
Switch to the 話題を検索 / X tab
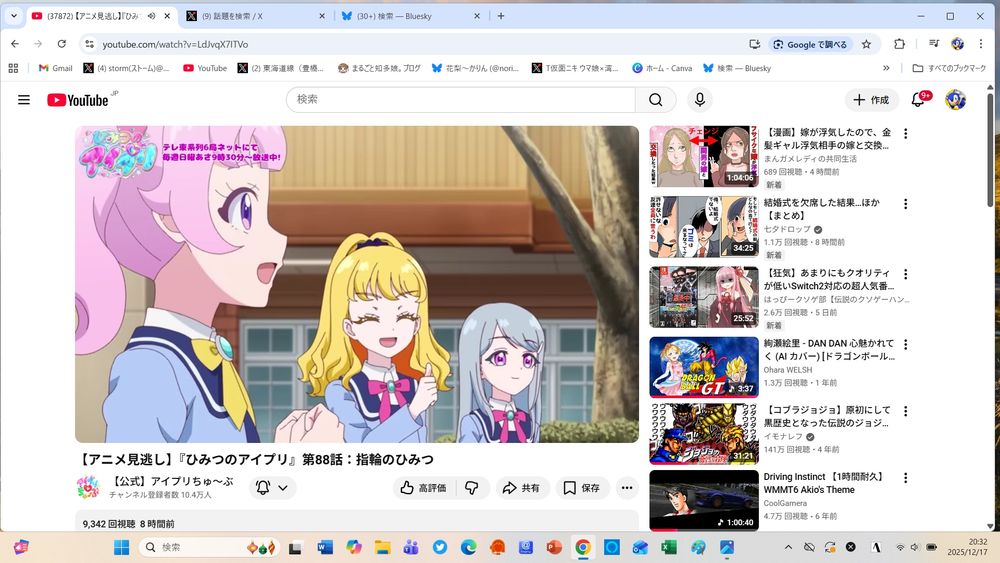[256, 16]
